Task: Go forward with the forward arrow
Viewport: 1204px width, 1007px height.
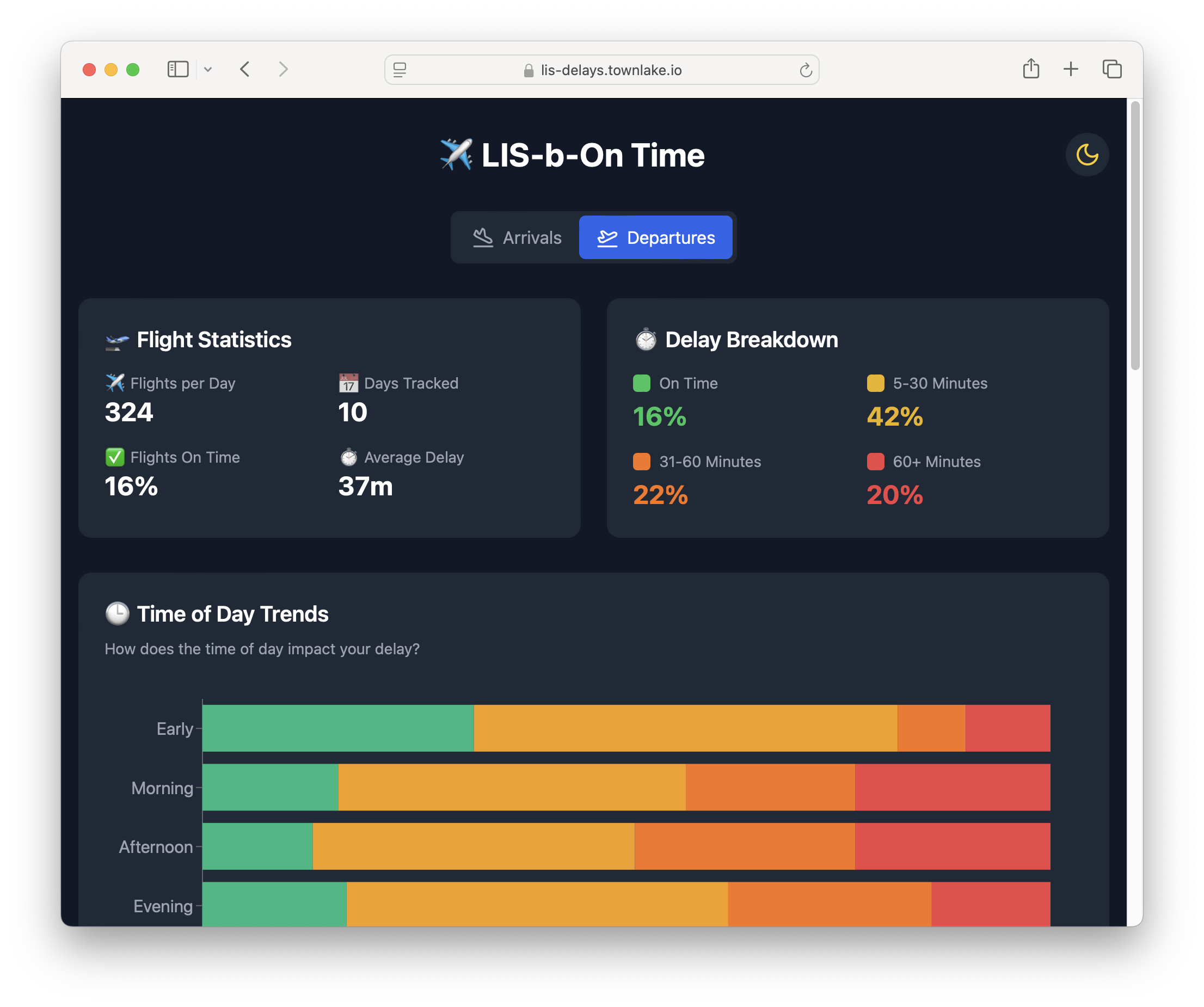Action: 283,69
